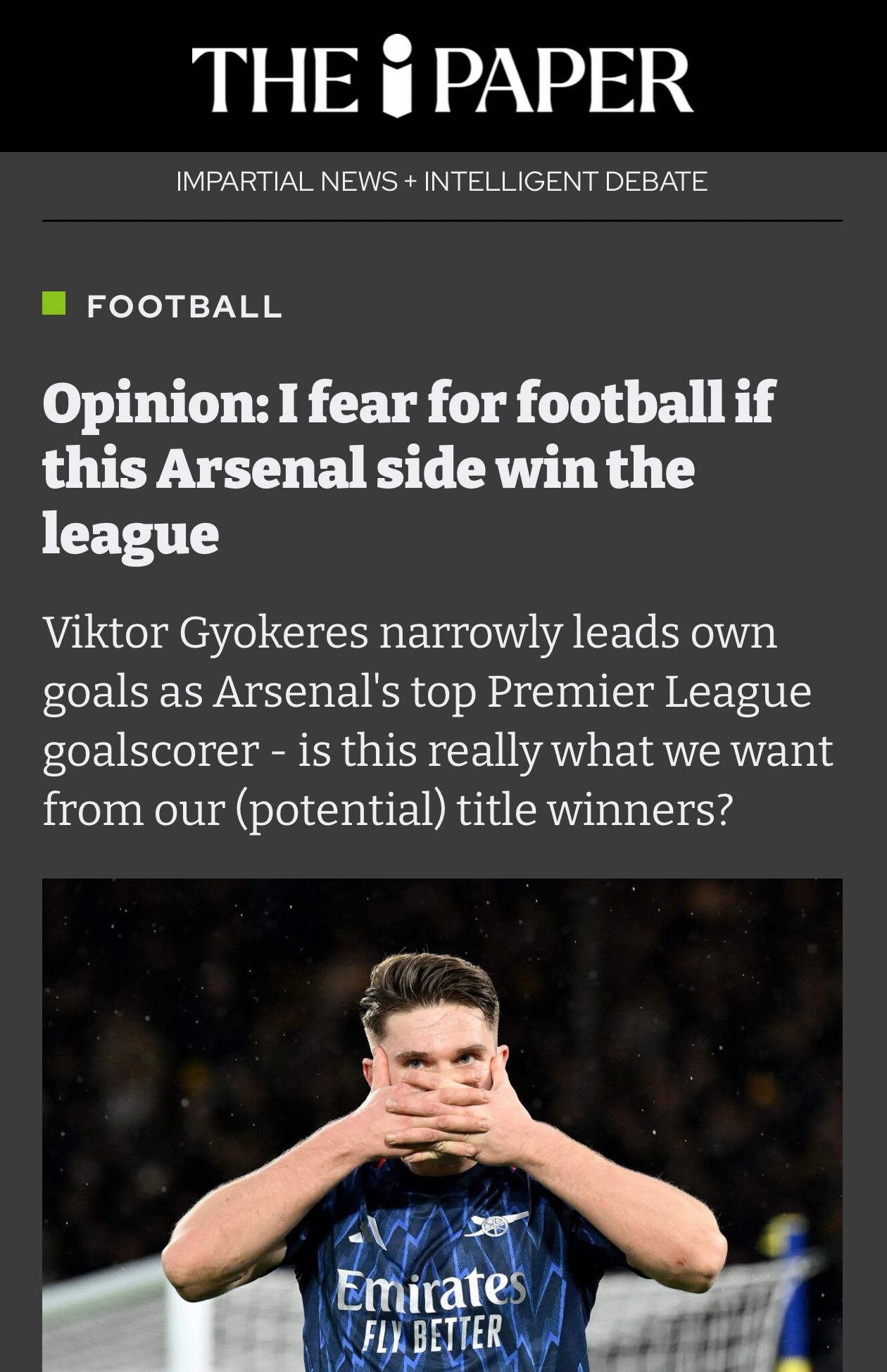Click "Premier League" in the subheading
The image size is (887, 1372).
(649, 691)
